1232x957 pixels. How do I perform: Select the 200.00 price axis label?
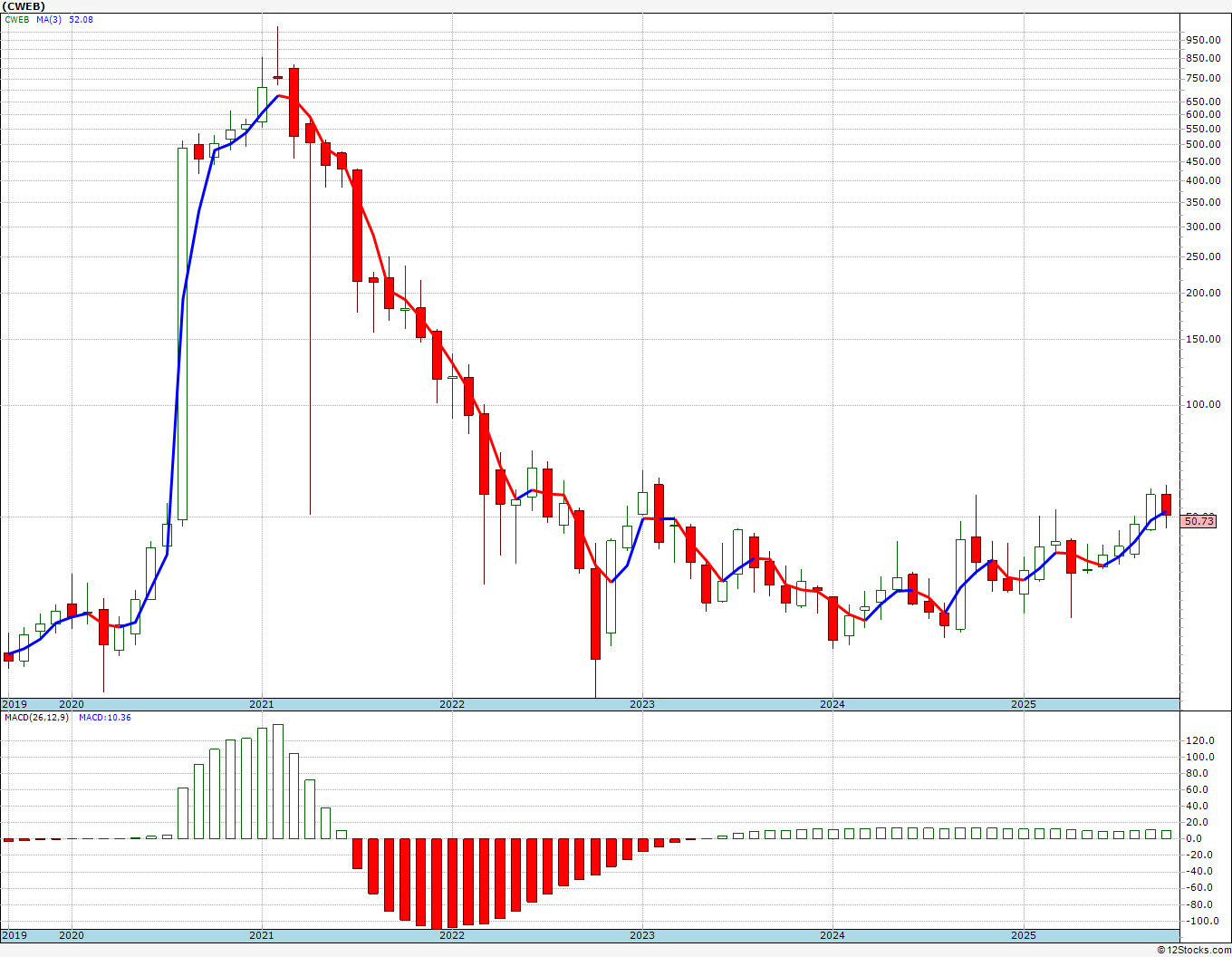tap(1203, 293)
